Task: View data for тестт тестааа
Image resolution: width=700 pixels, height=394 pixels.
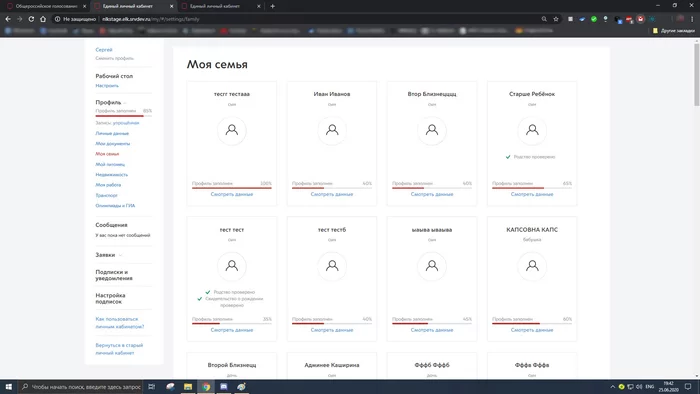Action: tap(232, 194)
